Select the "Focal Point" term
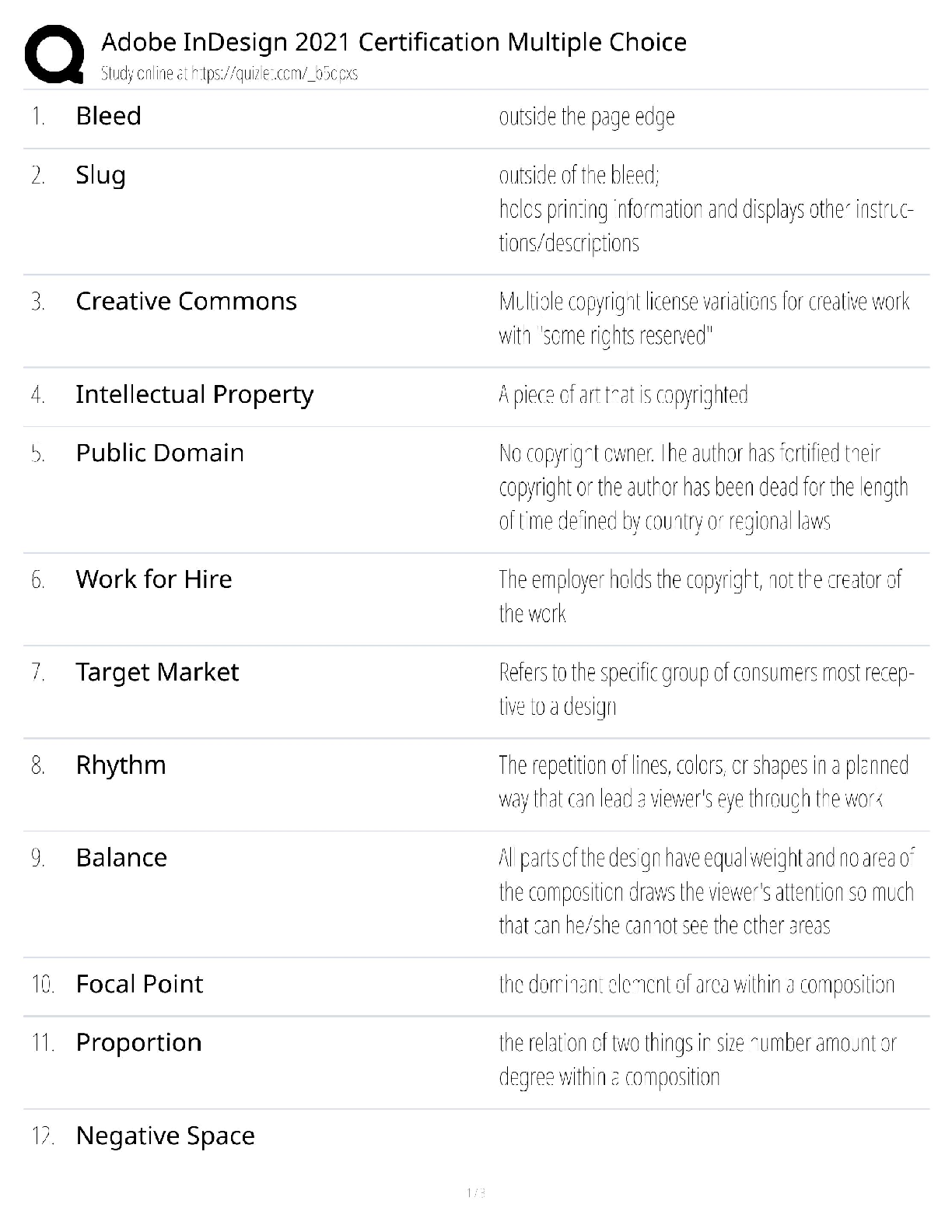This screenshot has height=1232, width=952. (139, 984)
